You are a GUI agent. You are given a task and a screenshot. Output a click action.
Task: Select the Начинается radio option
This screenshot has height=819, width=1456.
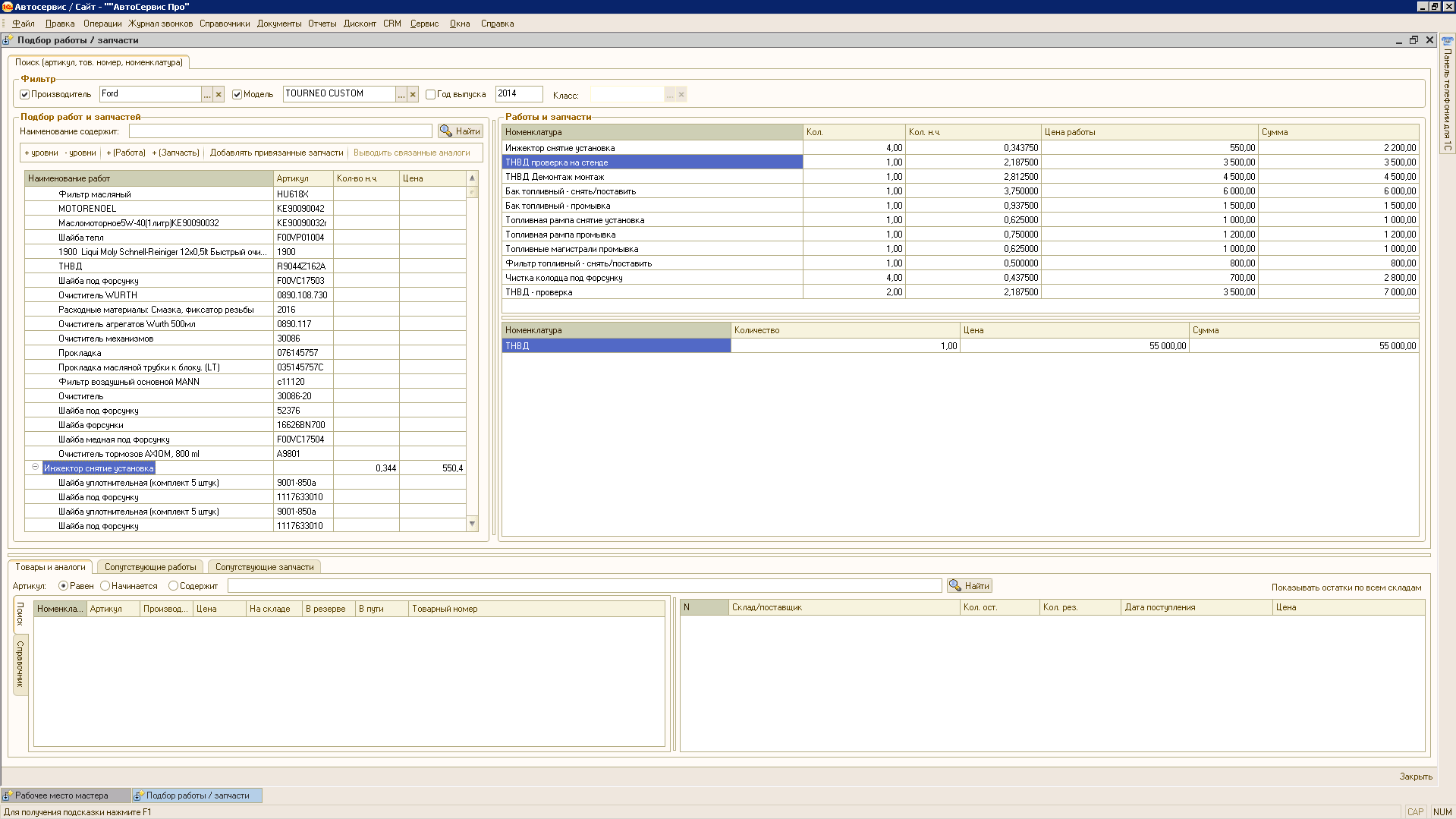click(x=105, y=586)
